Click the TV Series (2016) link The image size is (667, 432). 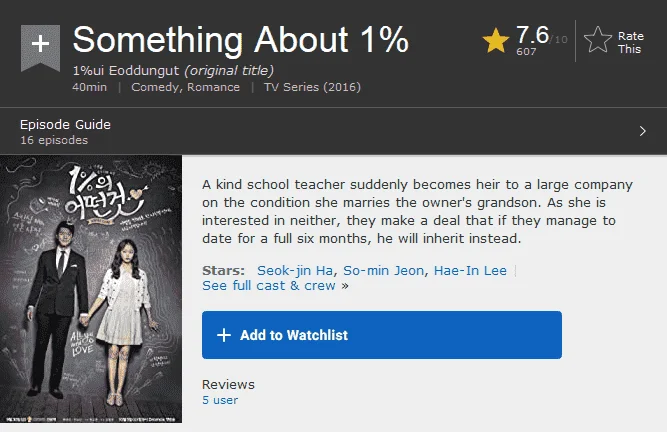coord(312,87)
